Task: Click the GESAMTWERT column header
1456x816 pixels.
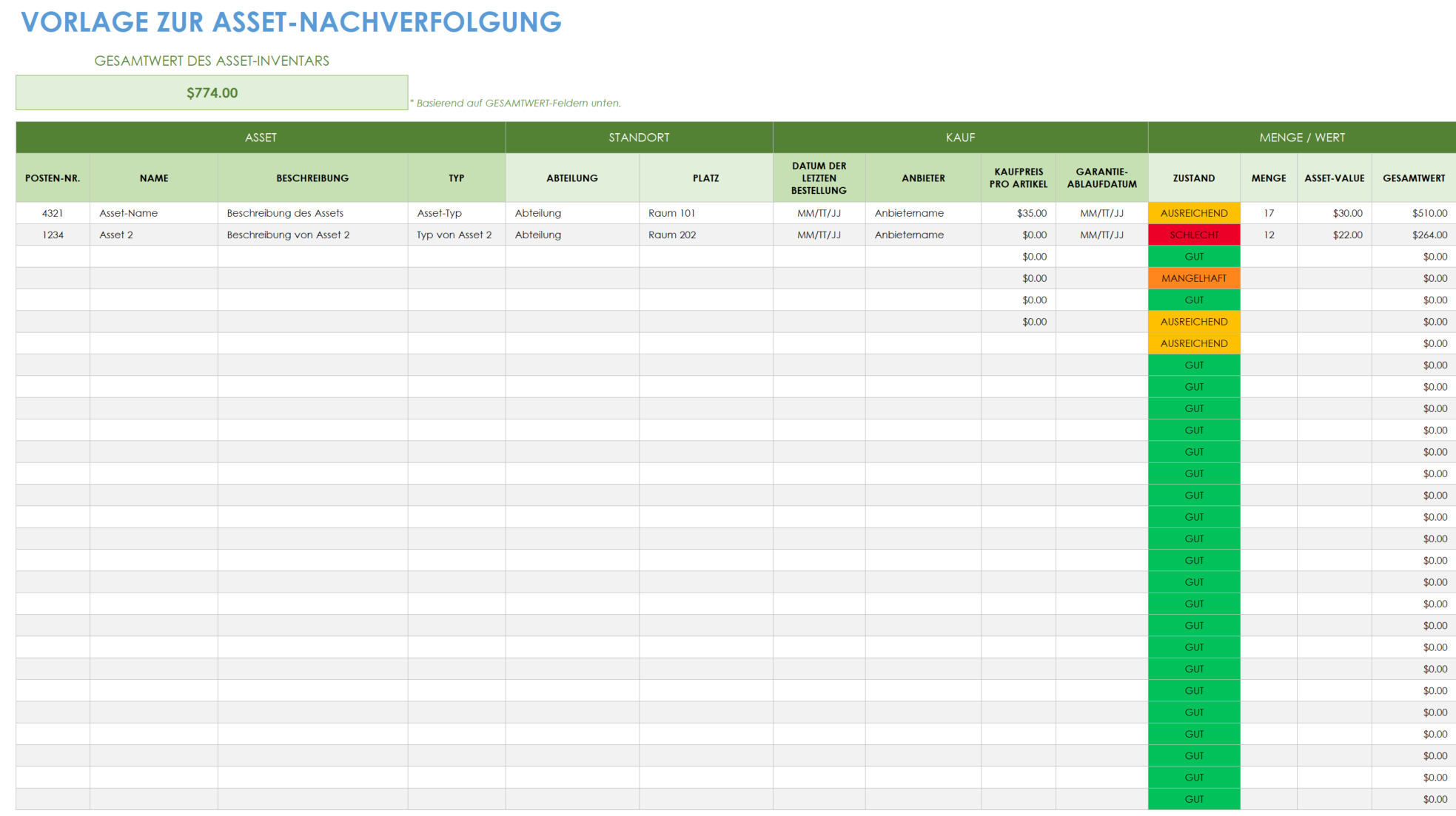Action: (x=1414, y=178)
